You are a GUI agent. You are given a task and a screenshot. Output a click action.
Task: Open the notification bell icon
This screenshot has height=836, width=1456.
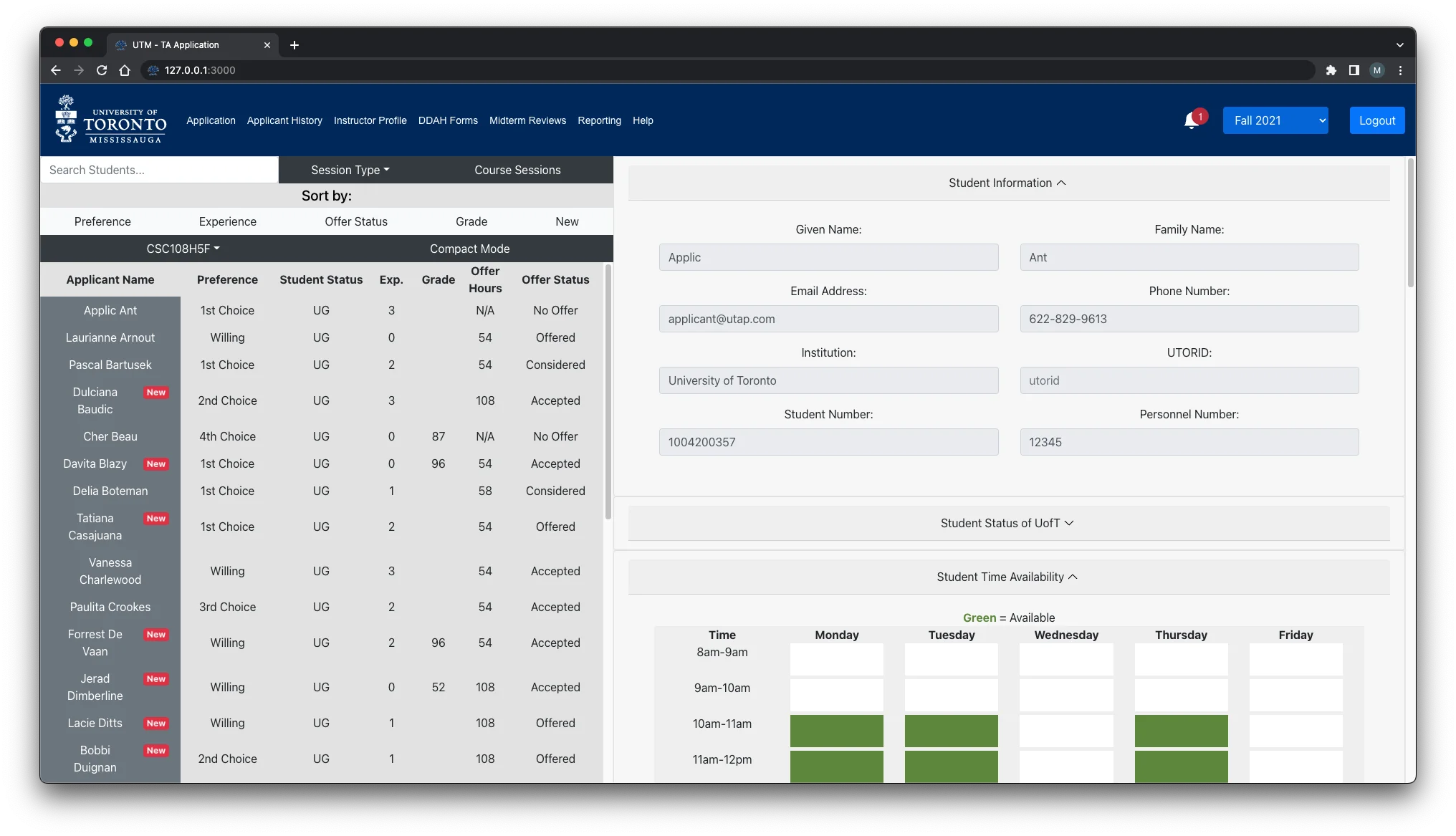click(1192, 120)
